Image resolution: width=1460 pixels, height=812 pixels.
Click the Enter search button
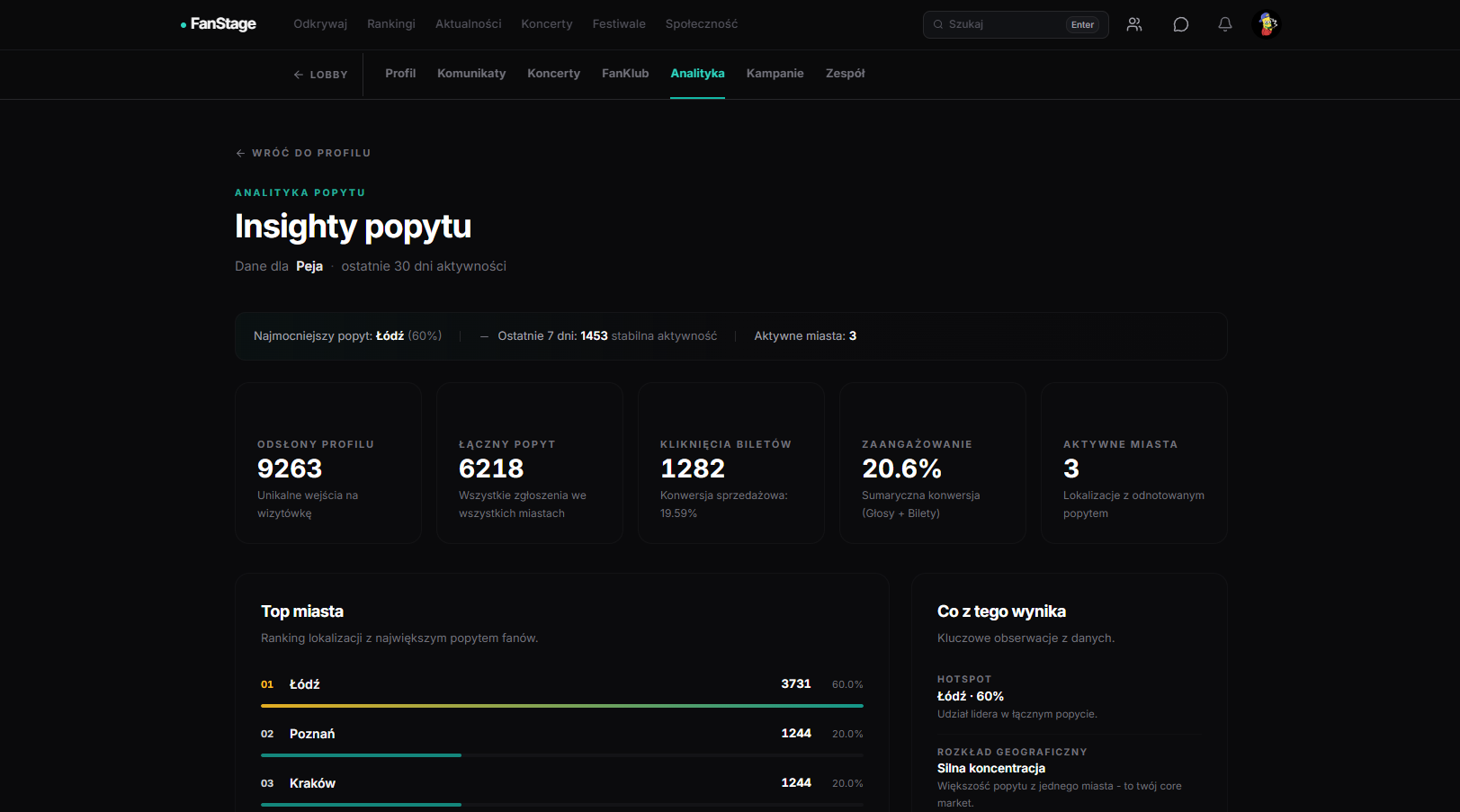click(x=1082, y=24)
